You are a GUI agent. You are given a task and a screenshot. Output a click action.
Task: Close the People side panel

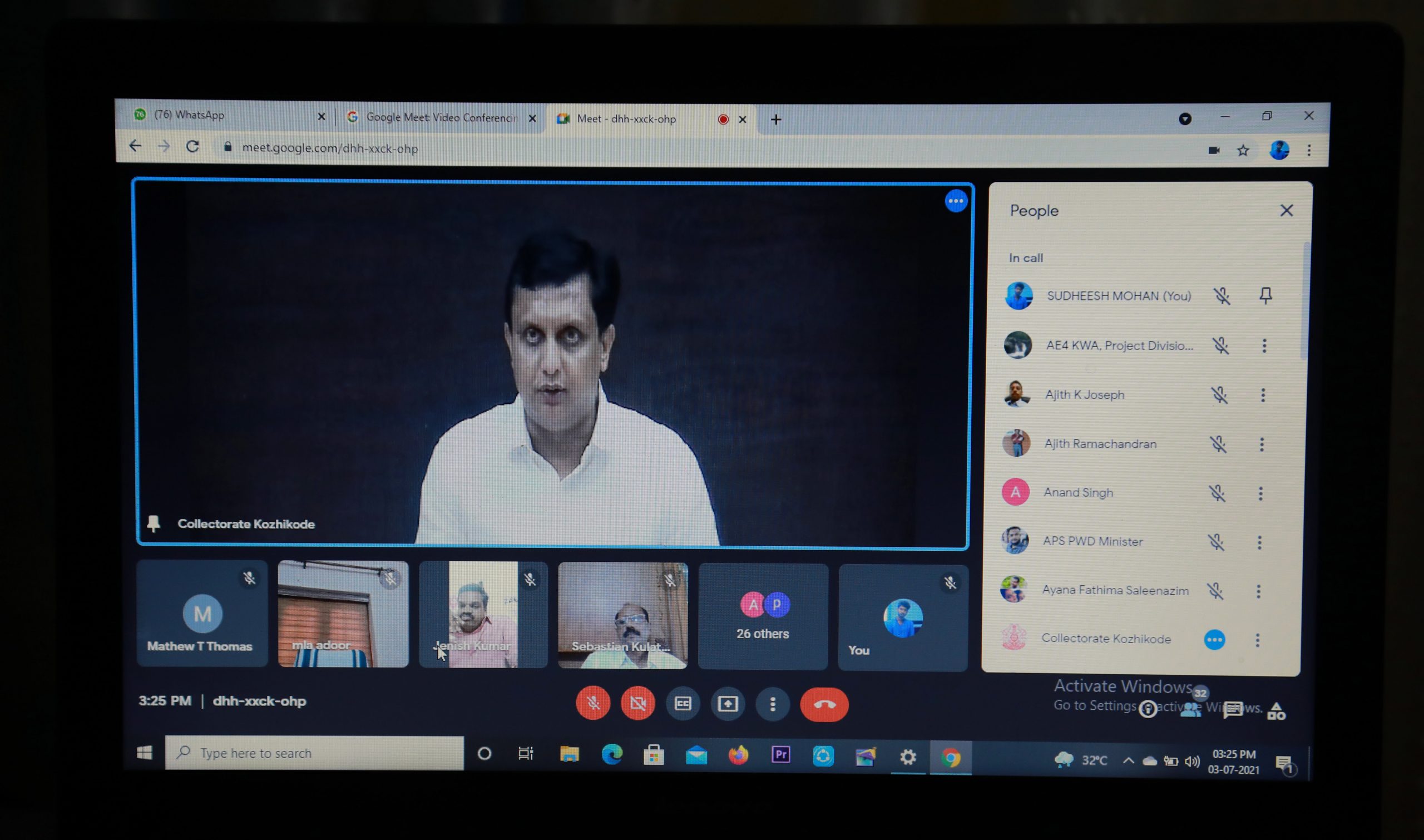[1287, 211]
